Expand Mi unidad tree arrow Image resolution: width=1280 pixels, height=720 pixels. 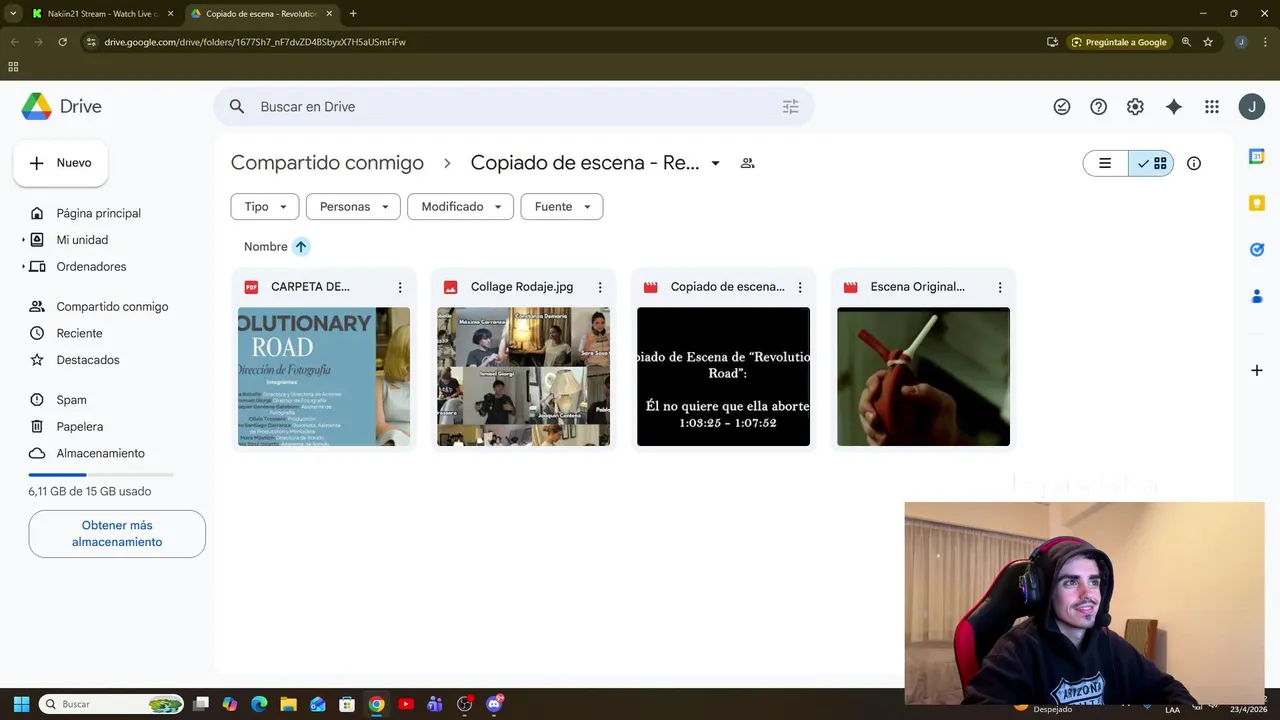[23, 240]
